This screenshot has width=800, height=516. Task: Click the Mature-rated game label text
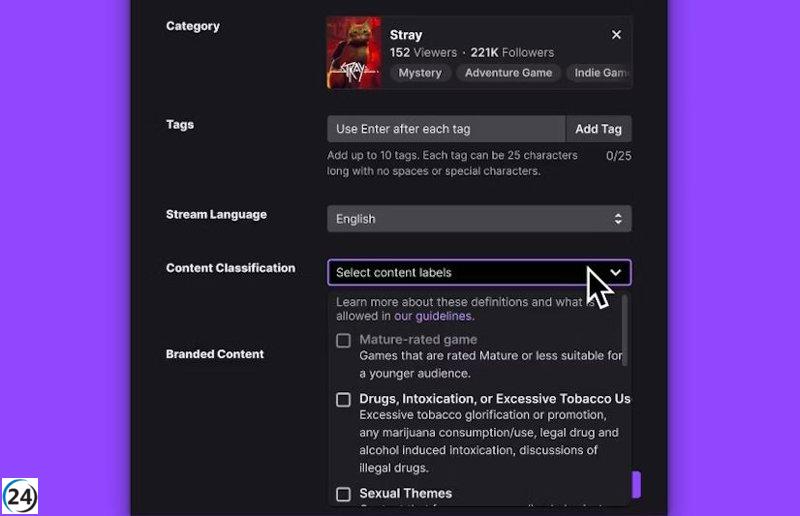click(418, 340)
